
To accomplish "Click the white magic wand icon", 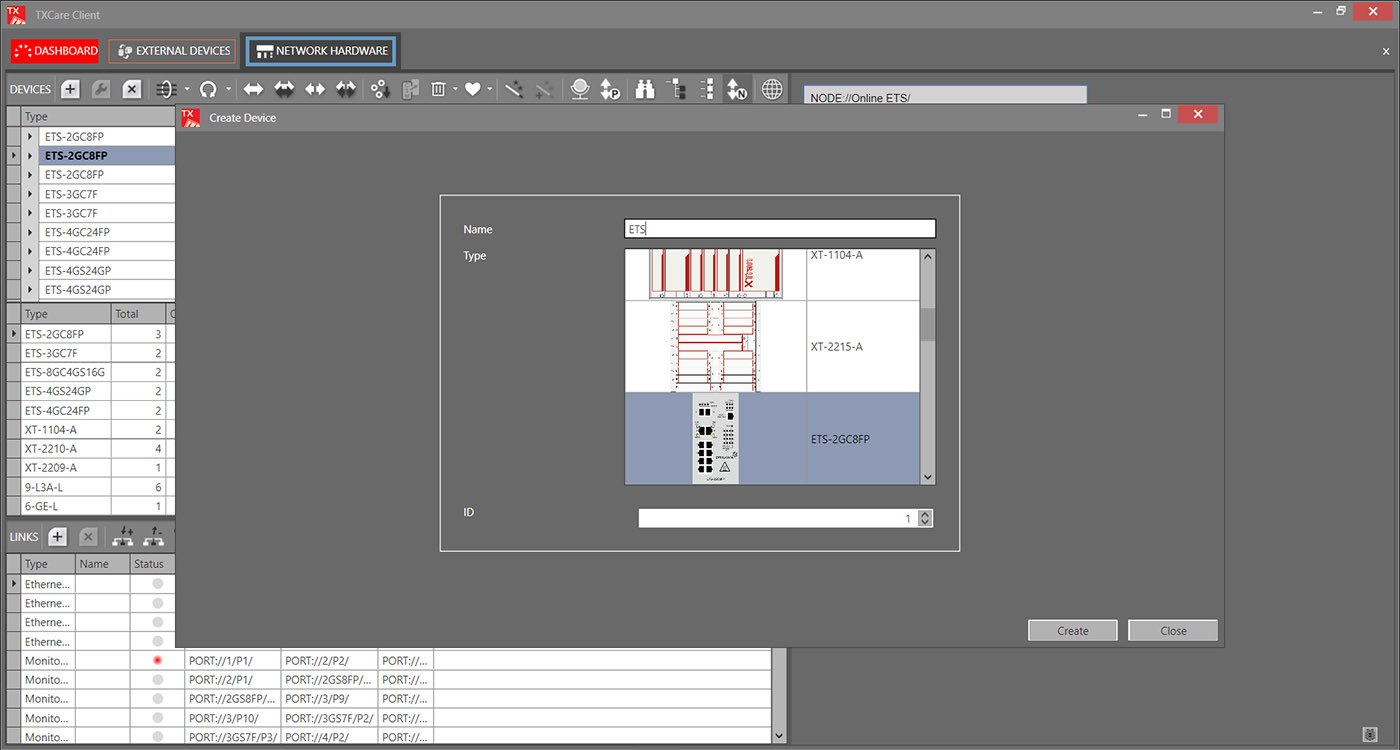I will coord(513,89).
